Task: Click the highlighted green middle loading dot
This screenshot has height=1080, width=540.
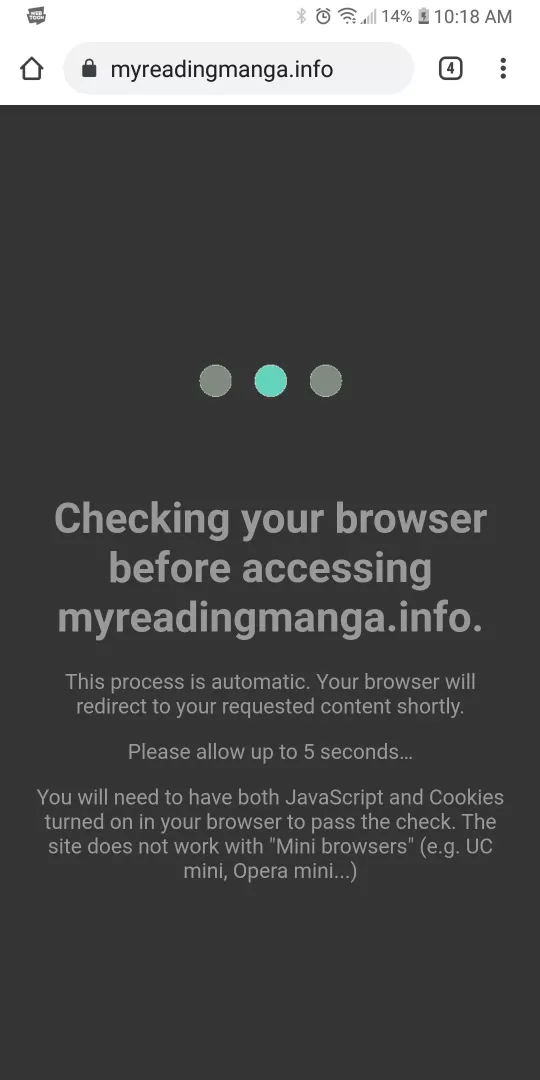Action: coord(271,381)
